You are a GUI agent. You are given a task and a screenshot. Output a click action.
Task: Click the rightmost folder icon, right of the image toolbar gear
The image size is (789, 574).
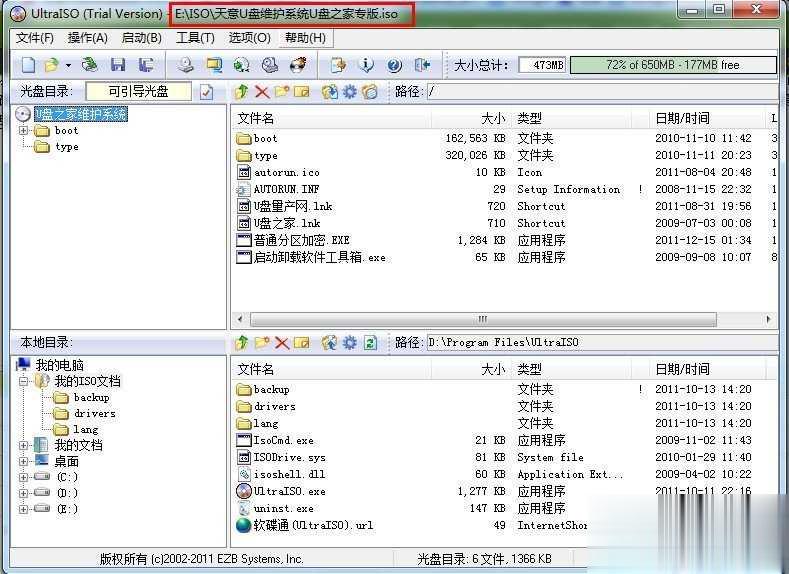pyautogui.click(x=370, y=92)
